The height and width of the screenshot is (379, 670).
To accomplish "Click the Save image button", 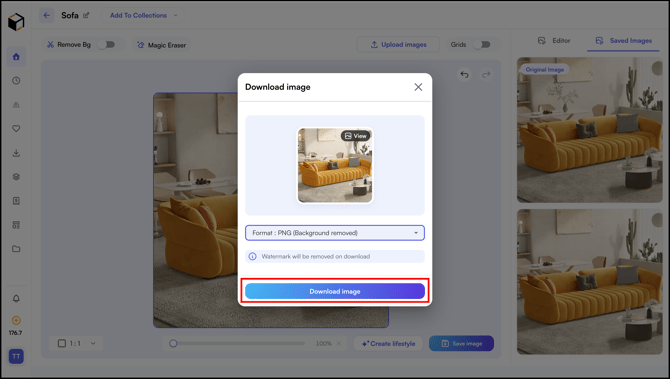I will point(461,344).
